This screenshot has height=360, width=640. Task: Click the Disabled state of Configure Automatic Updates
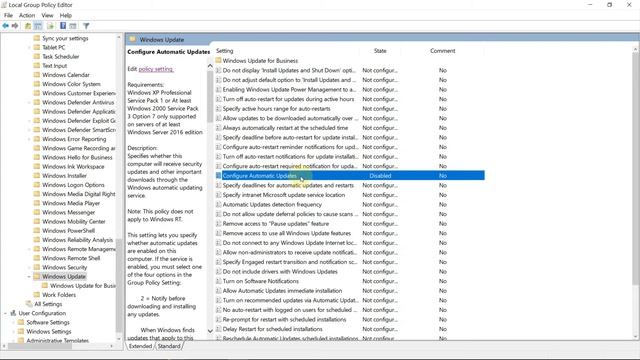(x=380, y=176)
